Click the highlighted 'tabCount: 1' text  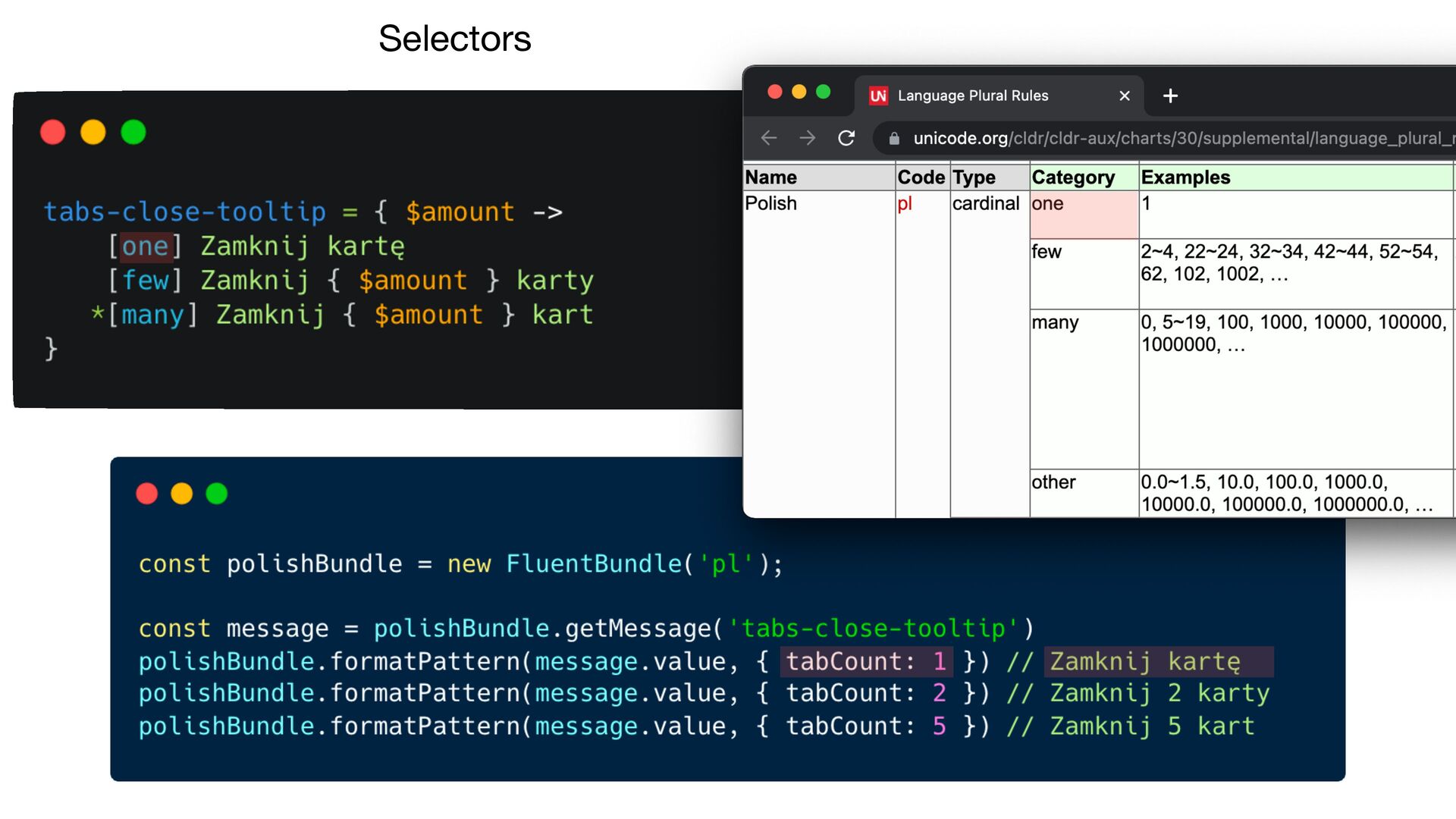point(866,662)
